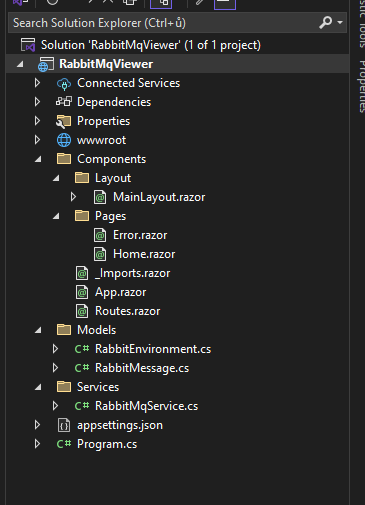Viewport: 365px width, 505px height.
Task: Select the Home.razor file name
Action: pyautogui.click(x=144, y=254)
